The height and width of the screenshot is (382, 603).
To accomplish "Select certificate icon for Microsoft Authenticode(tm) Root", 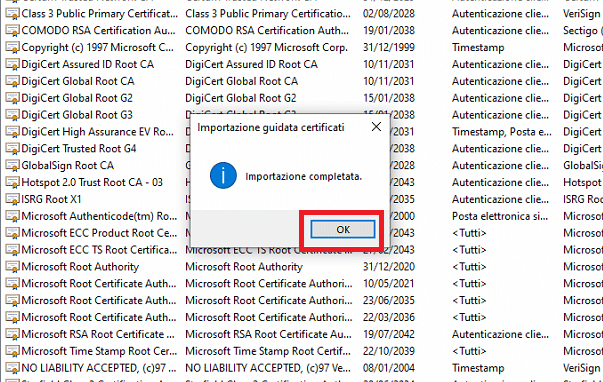I will tap(12, 216).
